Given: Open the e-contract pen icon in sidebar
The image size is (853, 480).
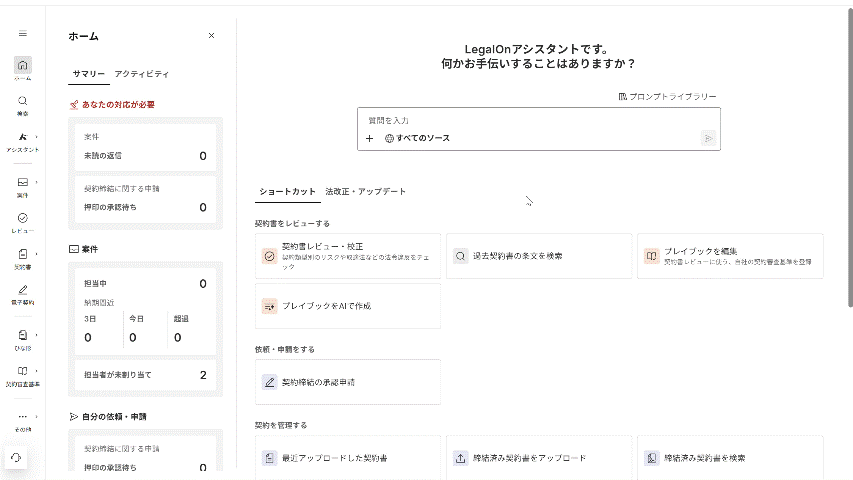Looking at the screenshot, I should [x=22, y=289].
